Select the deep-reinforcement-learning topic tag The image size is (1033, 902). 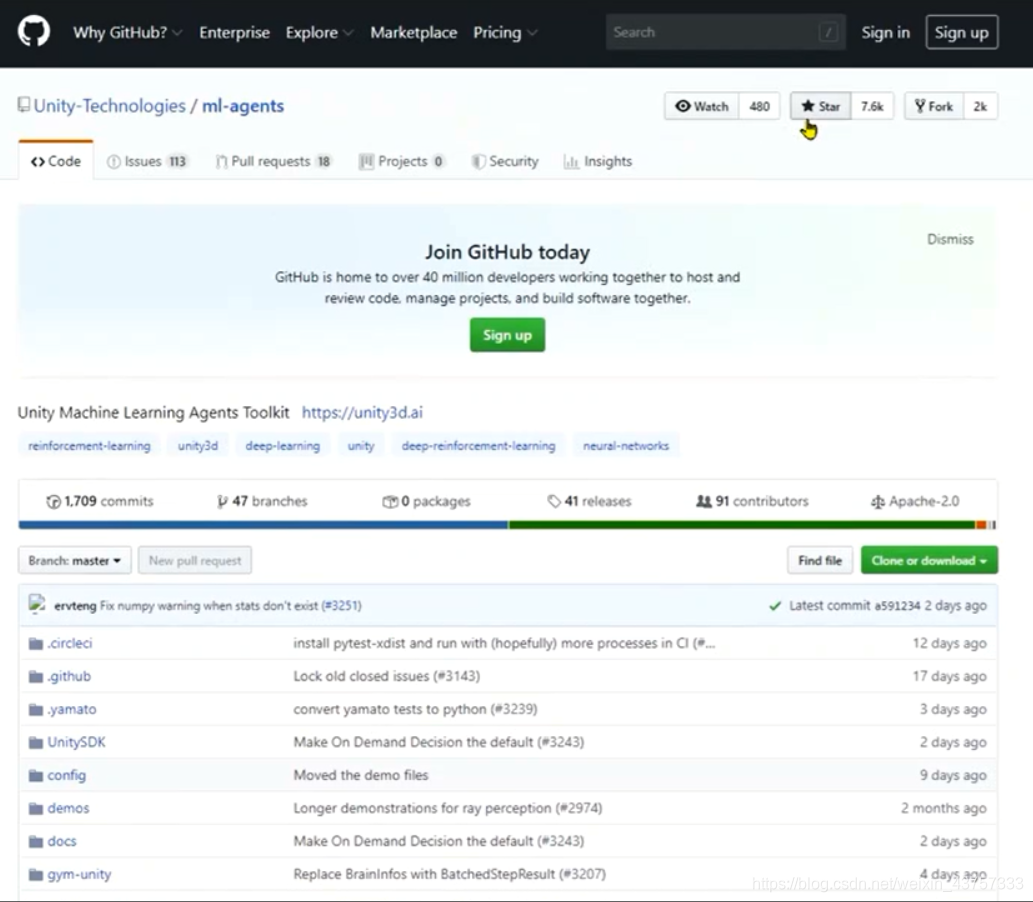(x=478, y=446)
